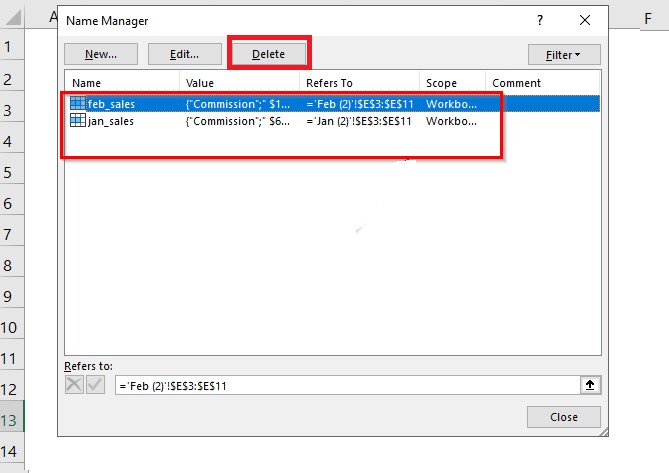Click the select-all corner of the worksheet
669x473 pixels.
point(13,17)
